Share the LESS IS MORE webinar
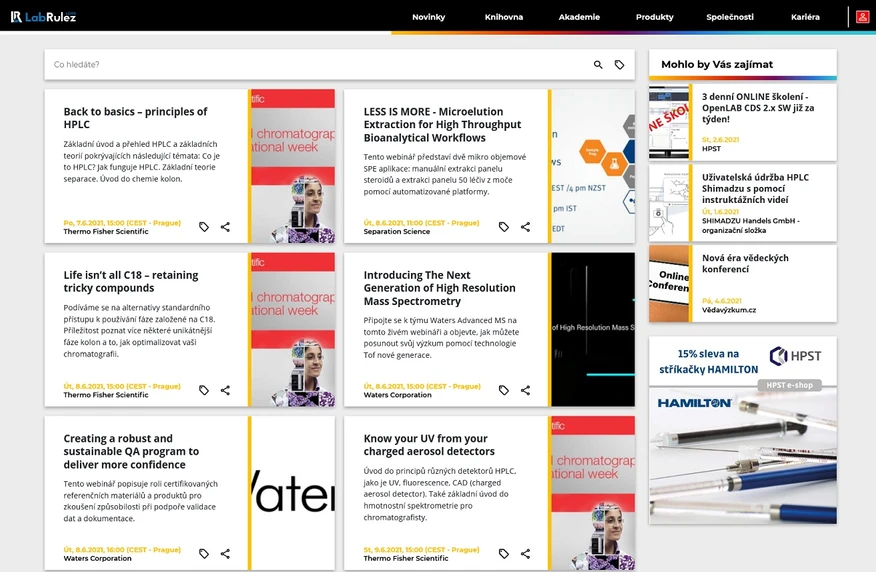 coord(525,227)
